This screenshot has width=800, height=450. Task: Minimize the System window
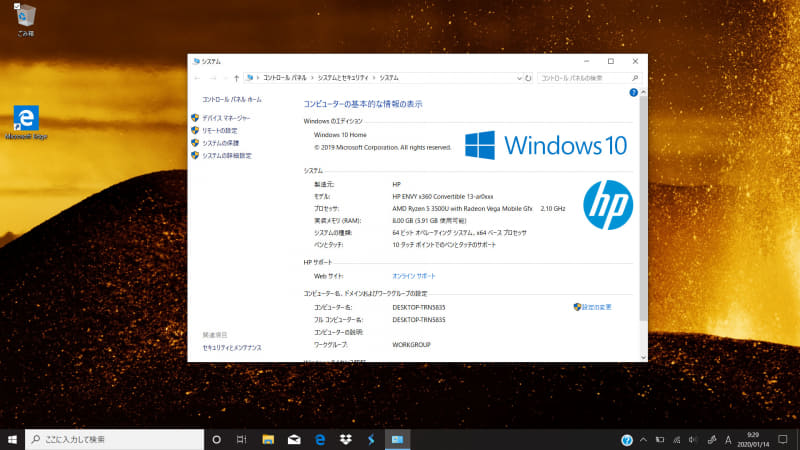(587, 61)
